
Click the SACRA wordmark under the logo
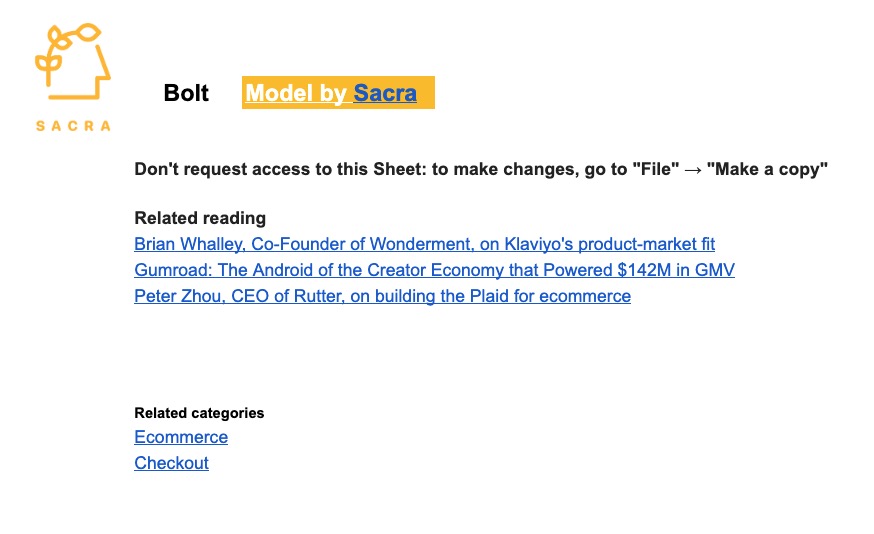(x=73, y=126)
